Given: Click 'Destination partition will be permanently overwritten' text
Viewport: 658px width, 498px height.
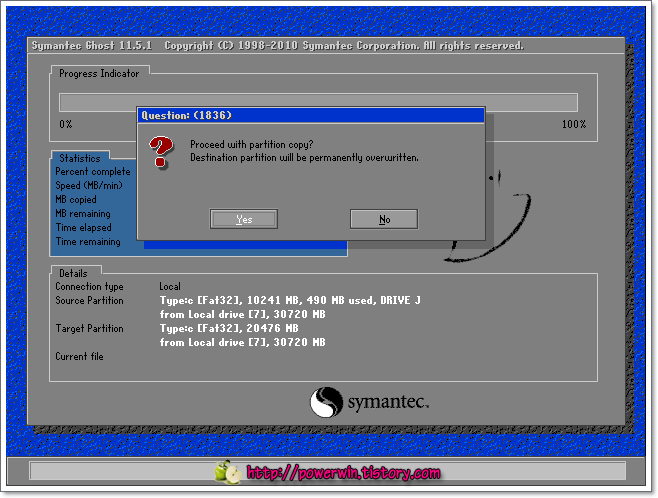Looking at the screenshot, I should tap(304, 158).
